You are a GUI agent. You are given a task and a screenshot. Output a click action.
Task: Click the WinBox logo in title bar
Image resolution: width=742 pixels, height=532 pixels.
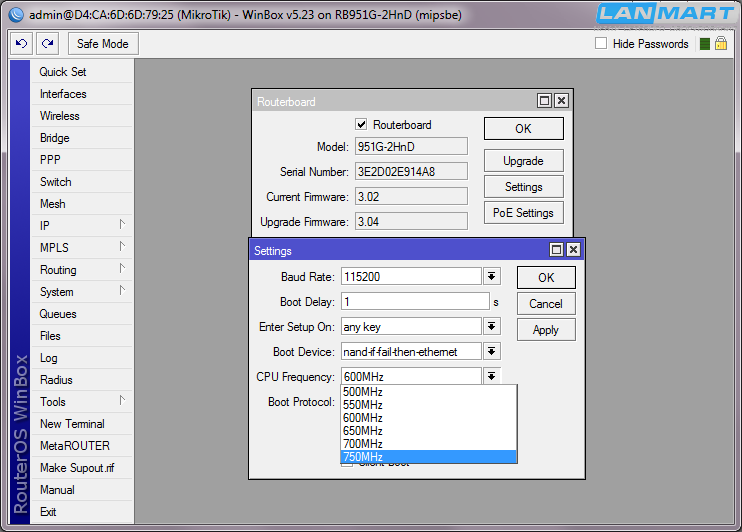16,15
